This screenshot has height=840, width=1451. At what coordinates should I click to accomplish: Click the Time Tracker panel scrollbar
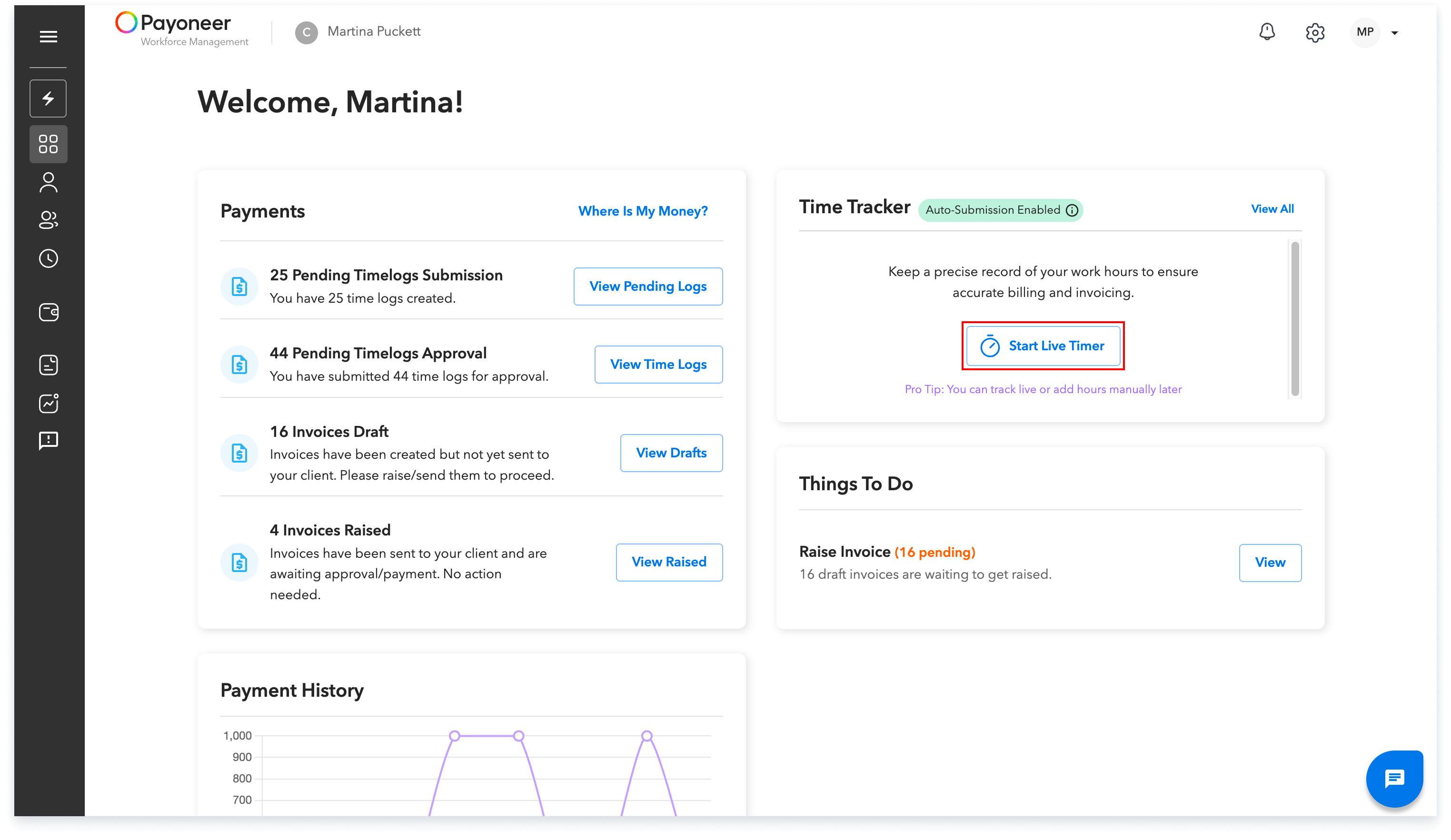1294,318
